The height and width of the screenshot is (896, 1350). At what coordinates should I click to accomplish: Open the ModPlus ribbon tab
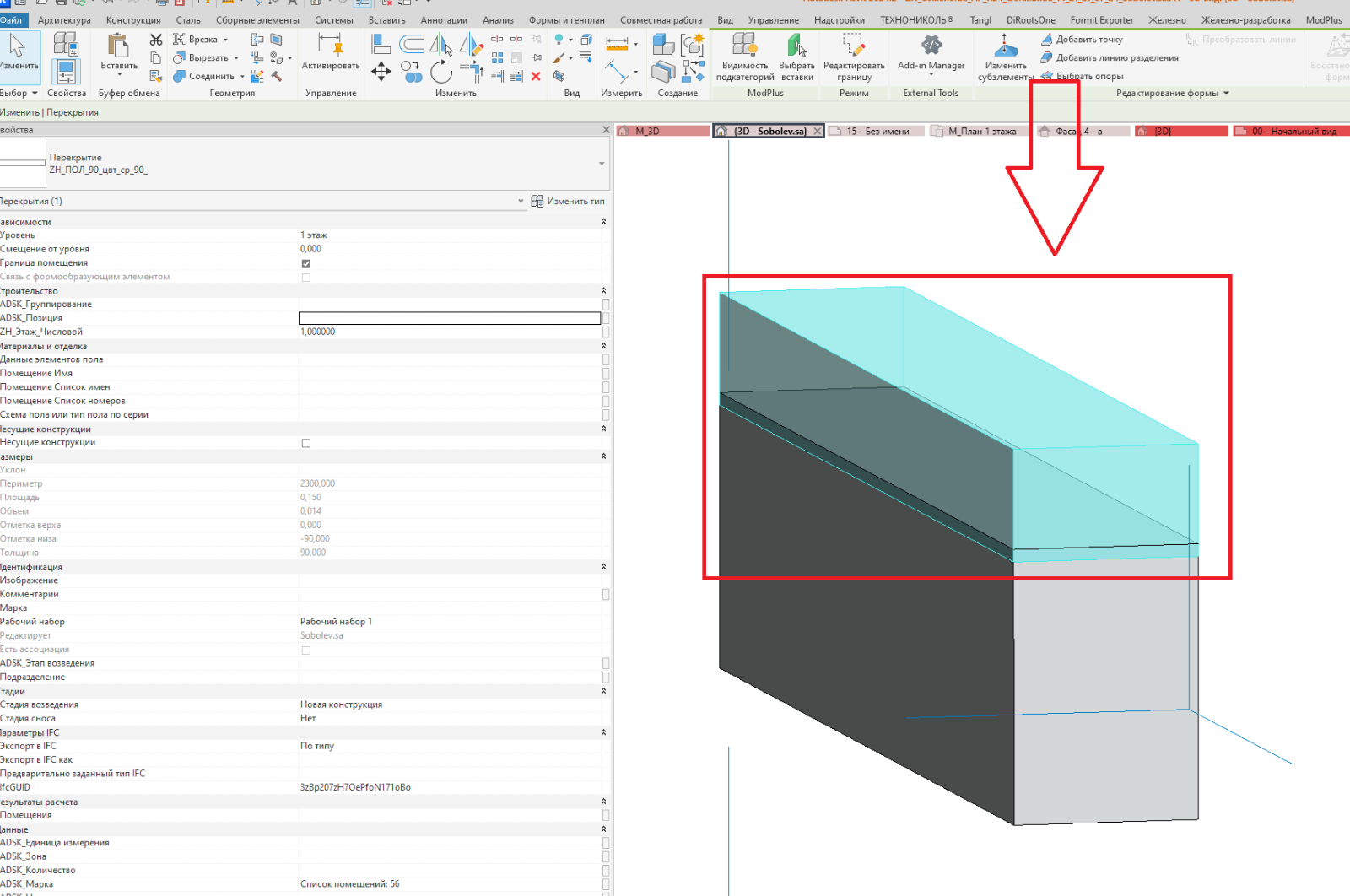click(1323, 20)
